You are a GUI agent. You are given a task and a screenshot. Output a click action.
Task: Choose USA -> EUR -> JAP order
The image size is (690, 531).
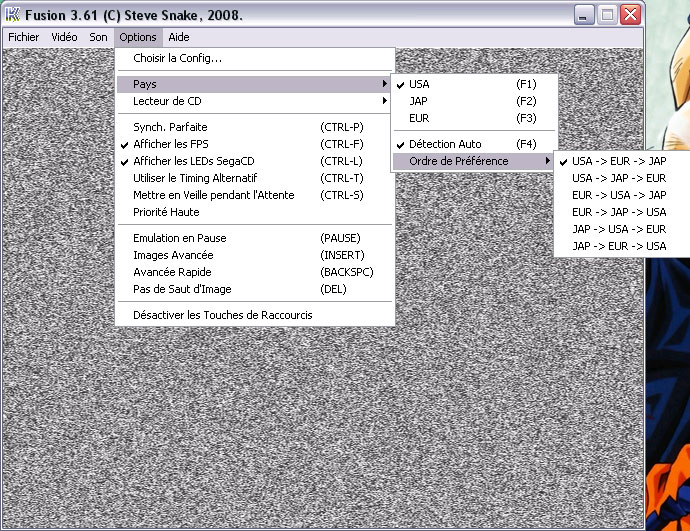(622, 161)
